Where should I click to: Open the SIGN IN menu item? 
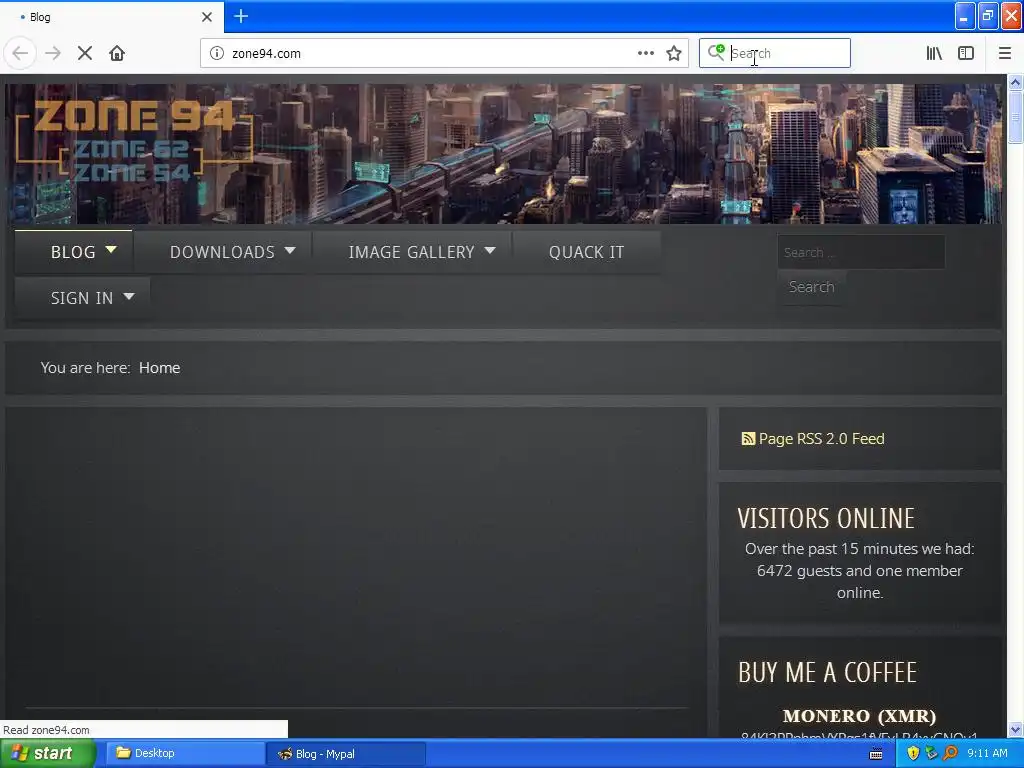[x=82, y=298]
